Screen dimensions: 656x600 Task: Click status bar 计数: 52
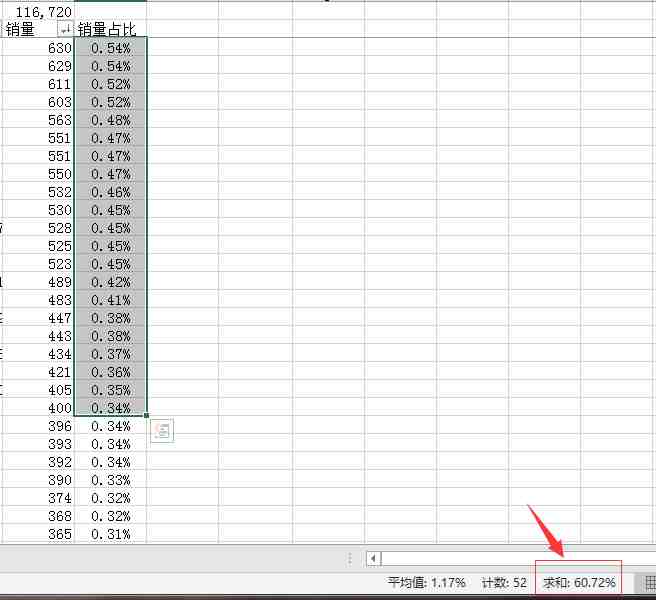click(504, 582)
